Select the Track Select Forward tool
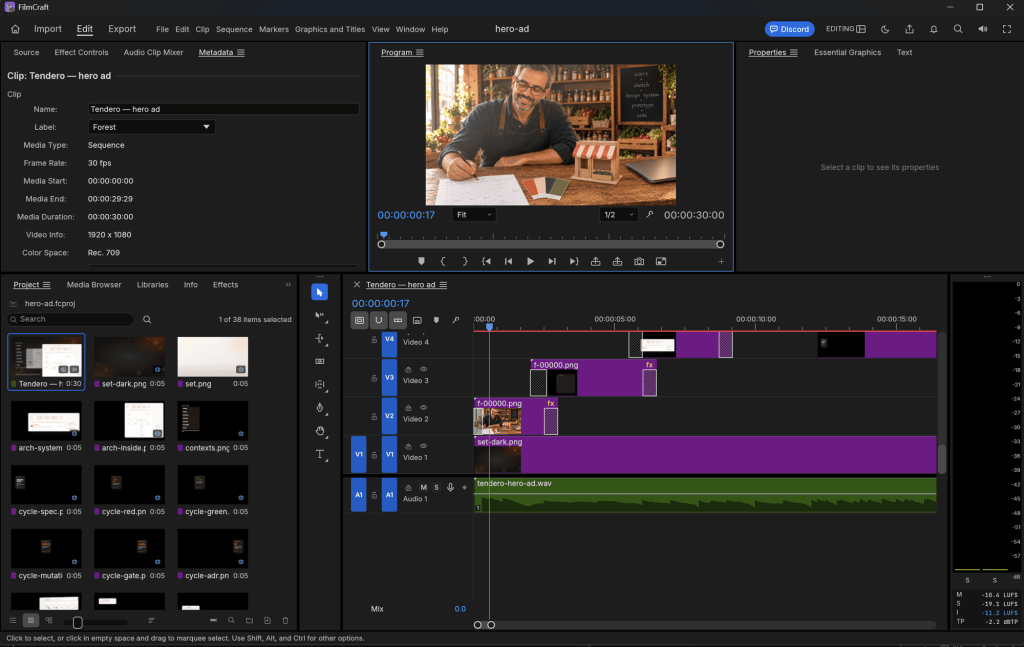 point(319,315)
